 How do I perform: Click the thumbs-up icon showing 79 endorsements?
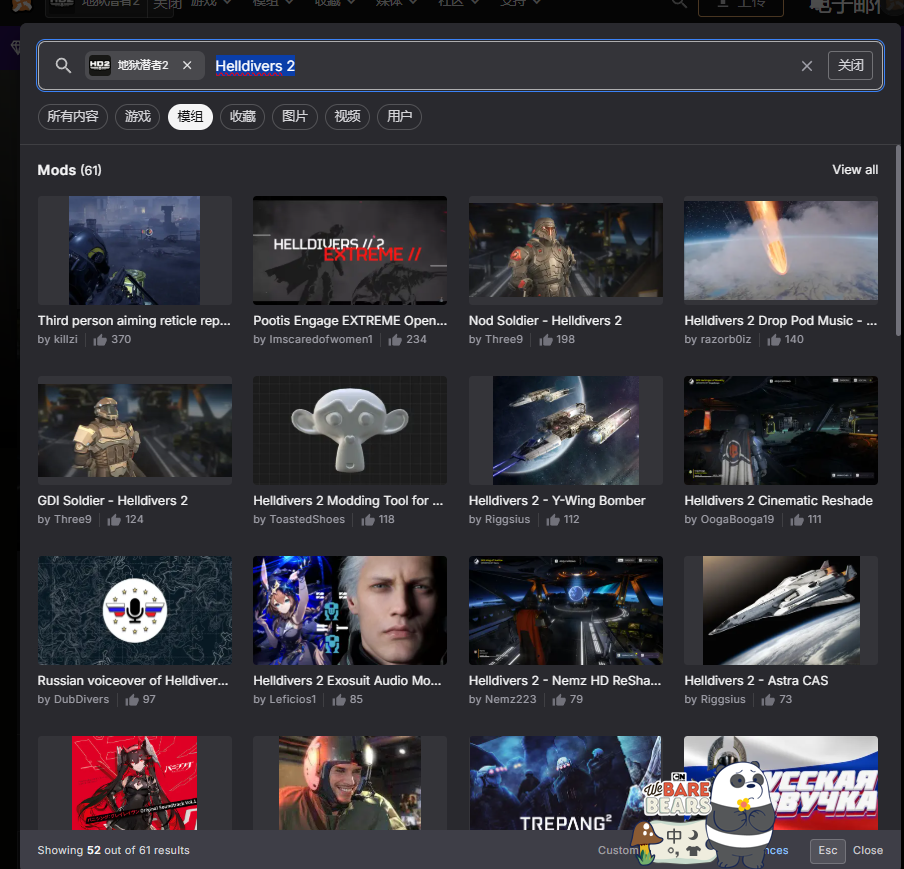coord(559,700)
